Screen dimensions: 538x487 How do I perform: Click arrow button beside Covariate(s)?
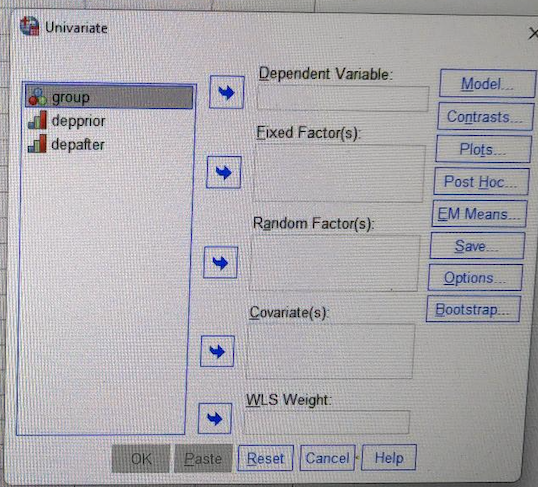click(x=218, y=351)
